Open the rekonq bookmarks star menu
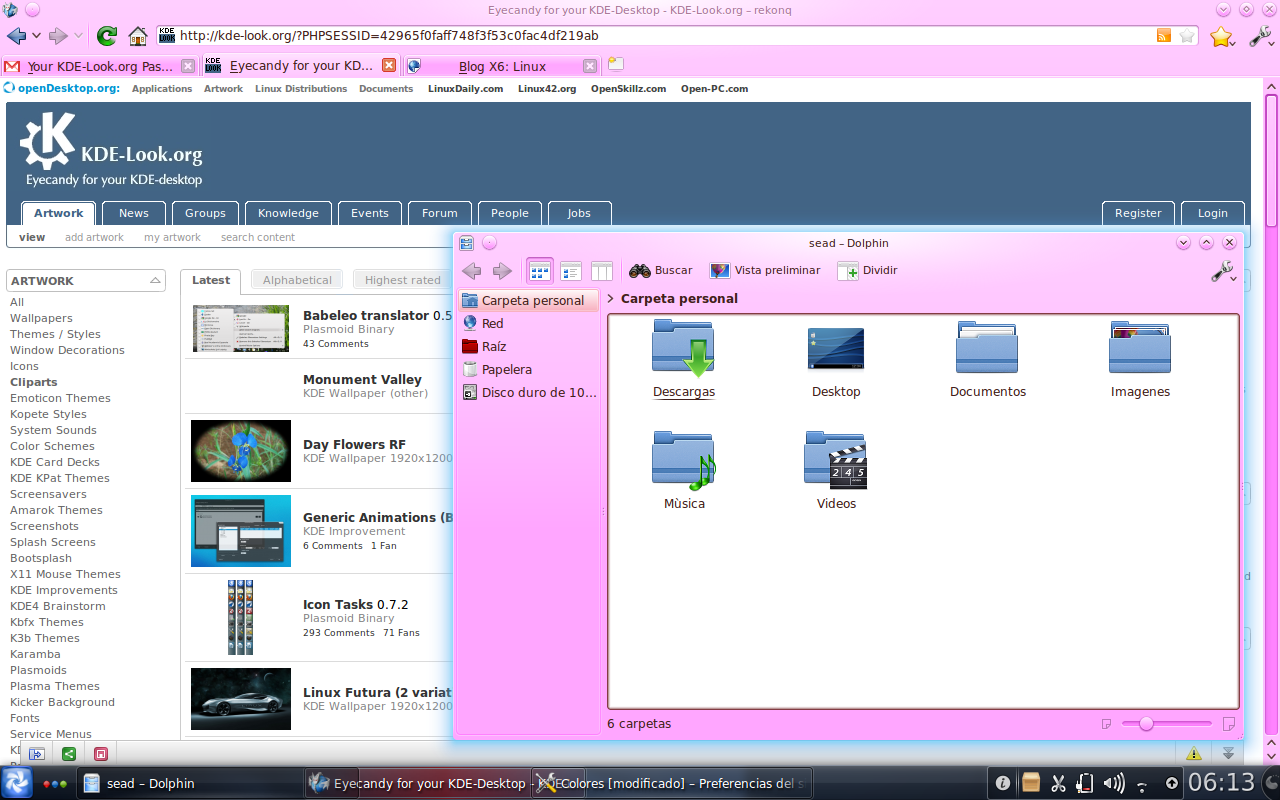 (1221, 37)
